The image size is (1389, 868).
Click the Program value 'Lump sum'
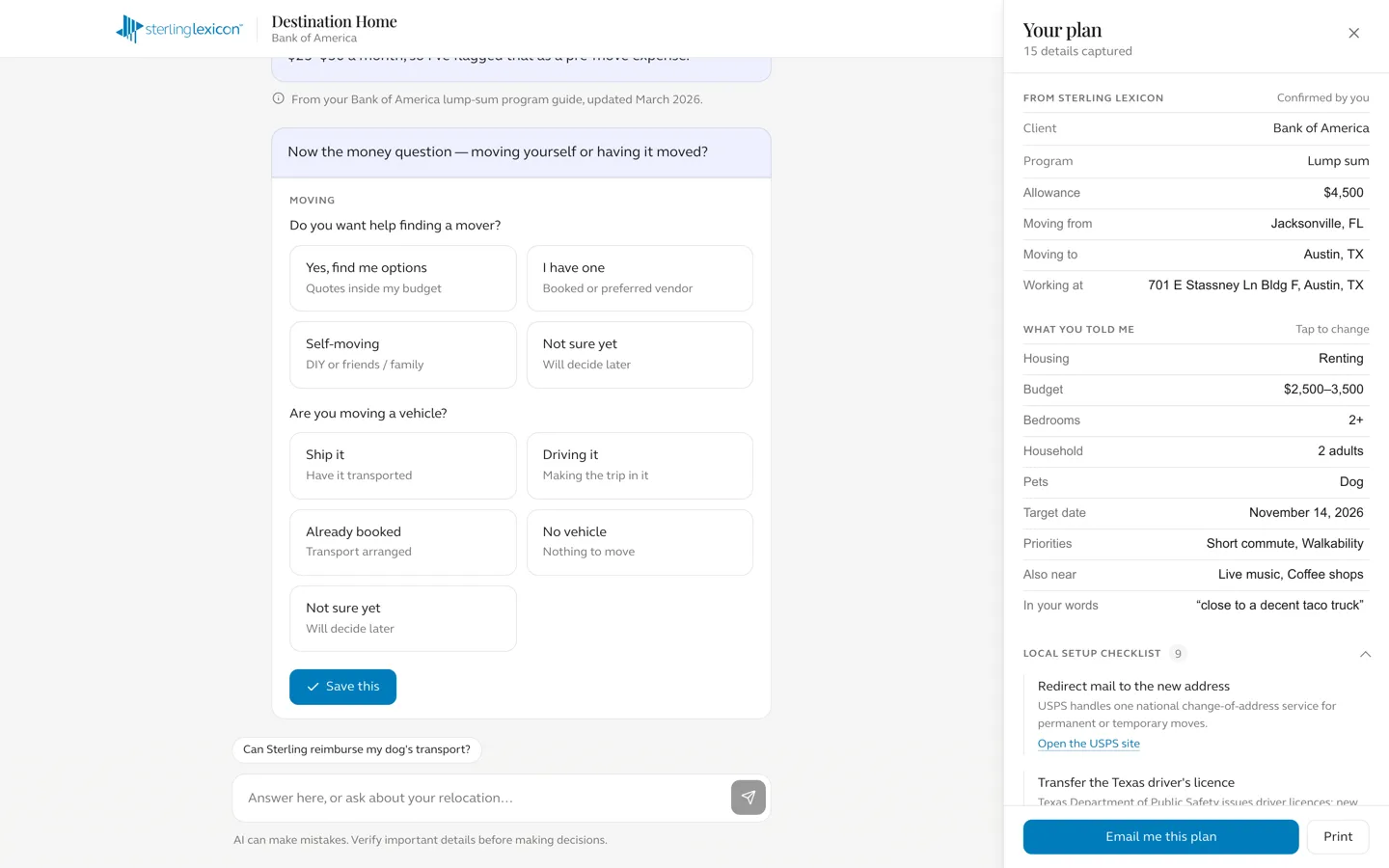tap(1338, 161)
